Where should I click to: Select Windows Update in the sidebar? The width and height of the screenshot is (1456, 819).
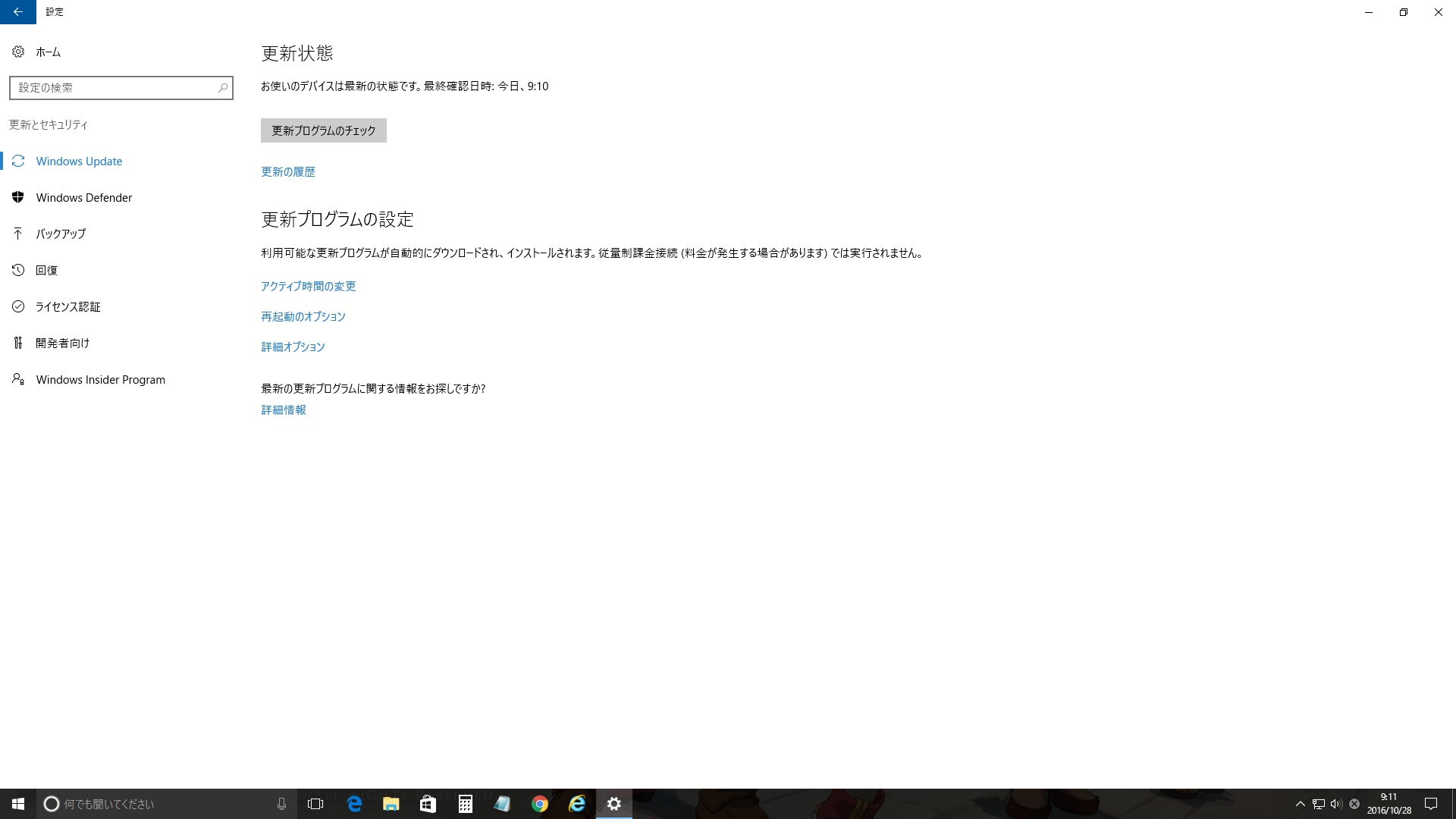(x=121, y=161)
